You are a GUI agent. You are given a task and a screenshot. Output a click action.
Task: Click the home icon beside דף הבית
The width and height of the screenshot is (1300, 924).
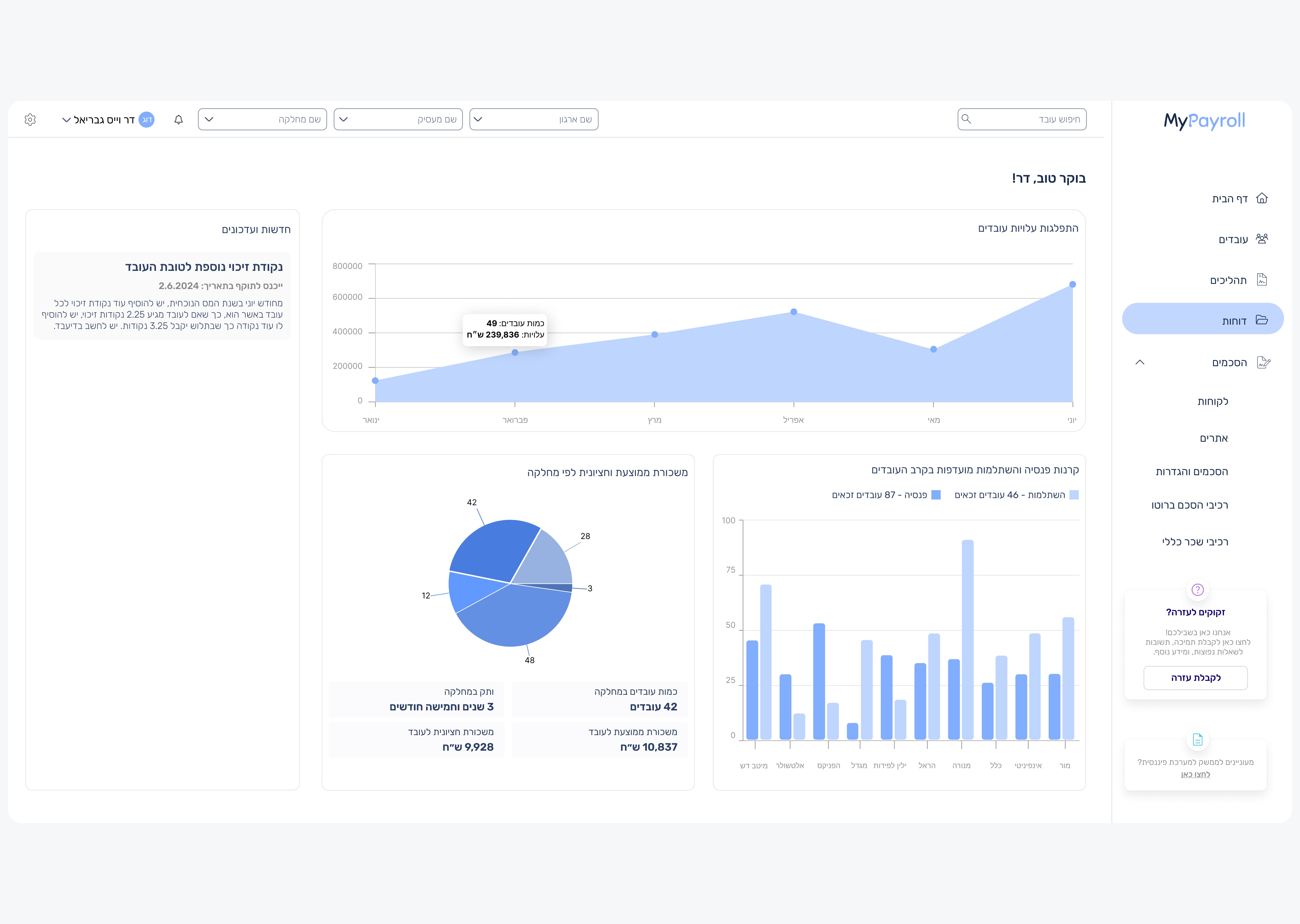(1262, 198)
